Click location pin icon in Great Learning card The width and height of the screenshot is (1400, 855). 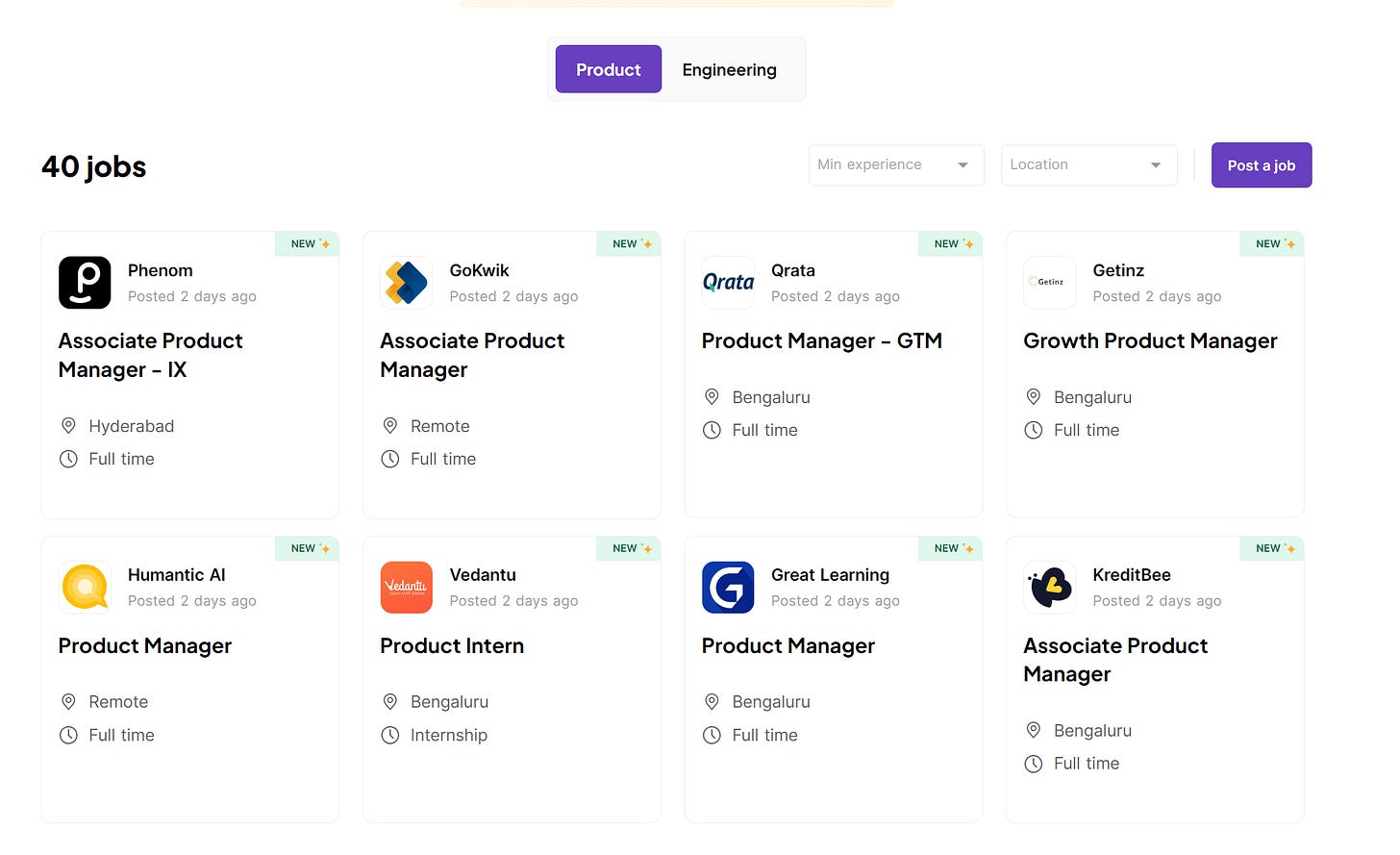712,701
